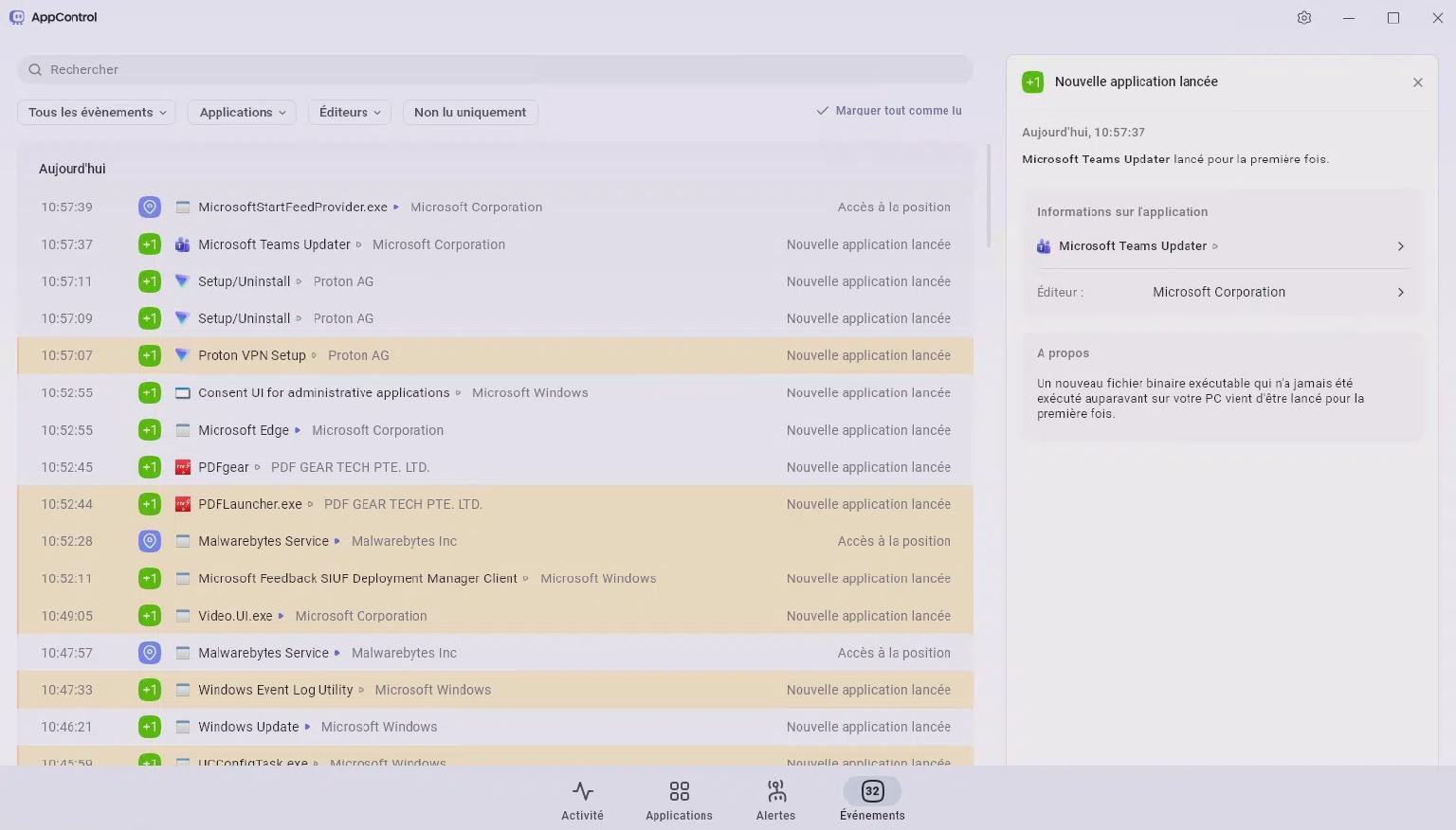Click Consent UI application window icon
Screen dimensions: 1456x830
pyautogui.click(x=183, y=392)
